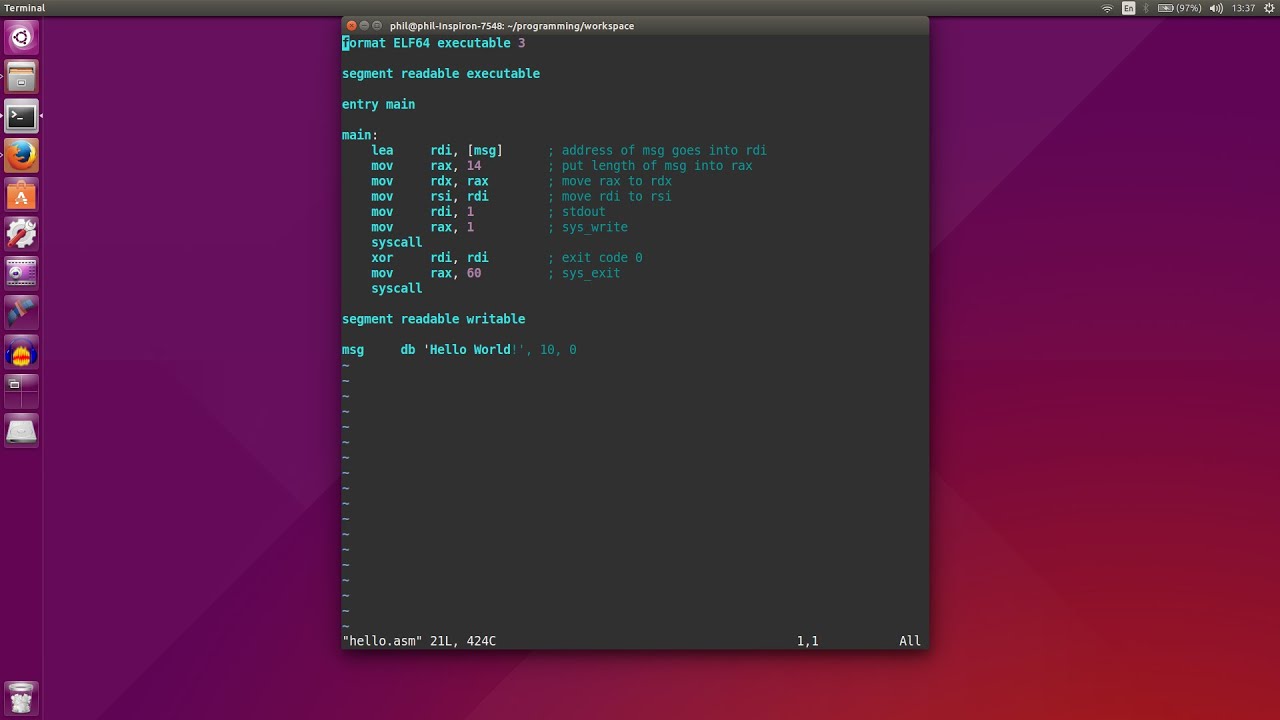Click the 13:37 clock in panel
1280x720 pixels.
(1243, 8)
